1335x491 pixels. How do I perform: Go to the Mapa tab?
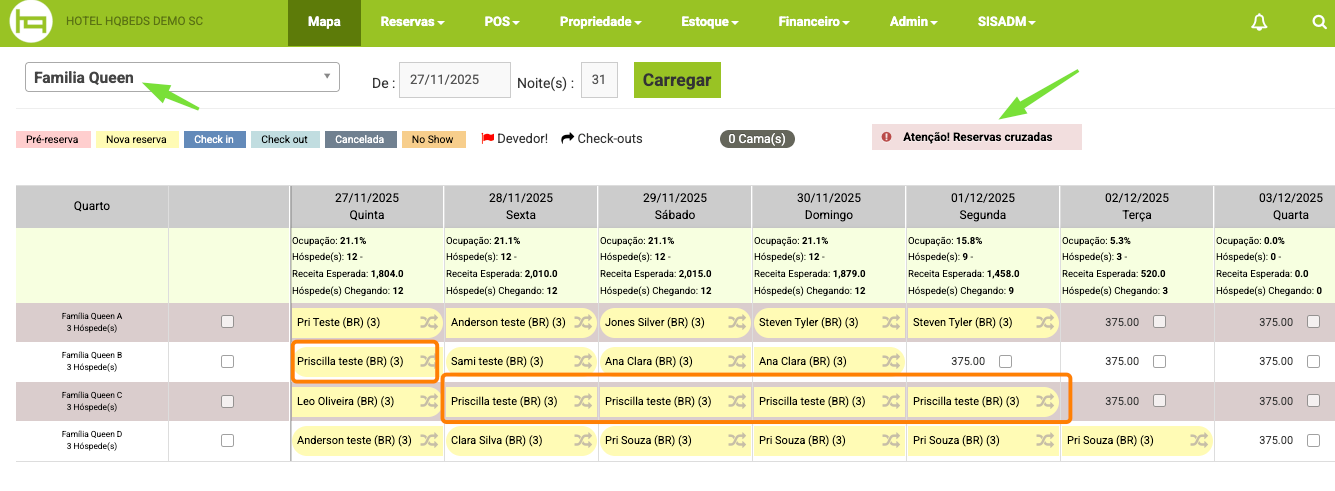(x=324, y=22)
